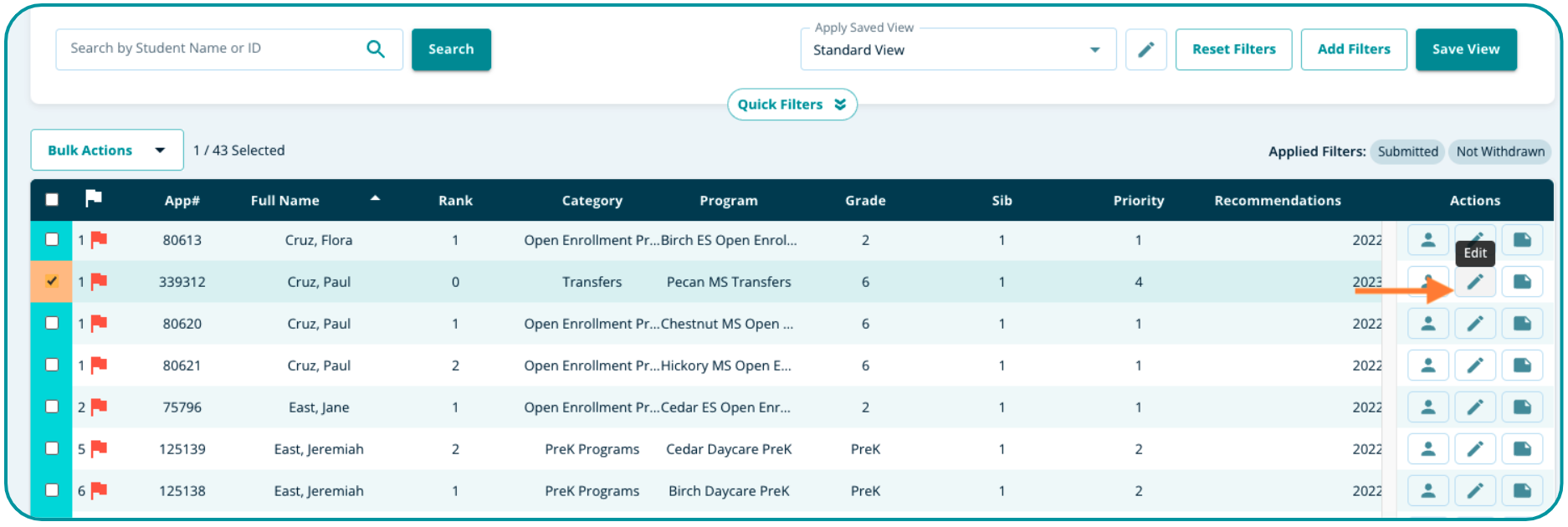Open the Bulk Actions dropdown
1568x527 pixels.
click(106, 151)
